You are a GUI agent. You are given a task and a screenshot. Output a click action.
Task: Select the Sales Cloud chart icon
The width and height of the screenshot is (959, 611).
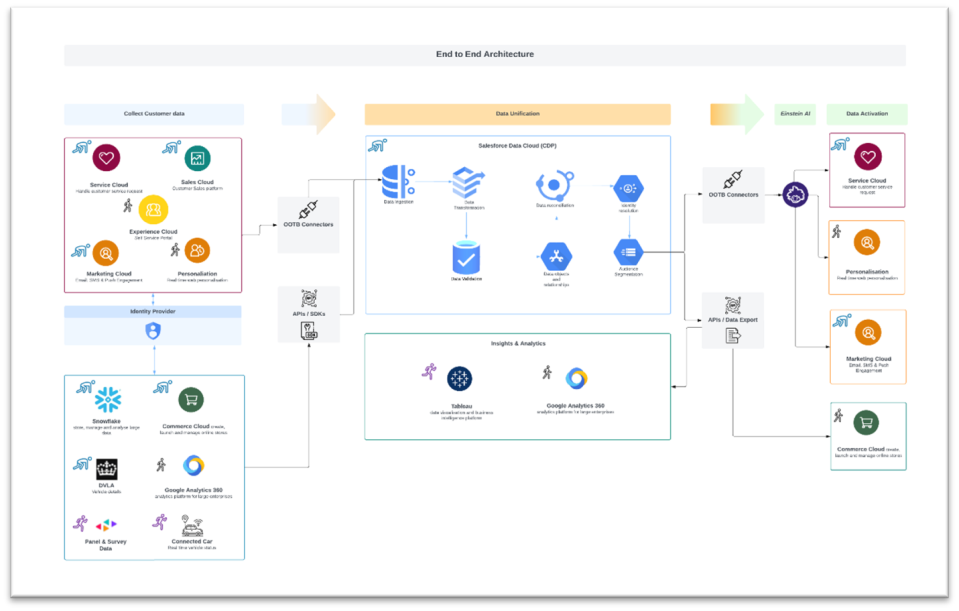click(198, 158)
